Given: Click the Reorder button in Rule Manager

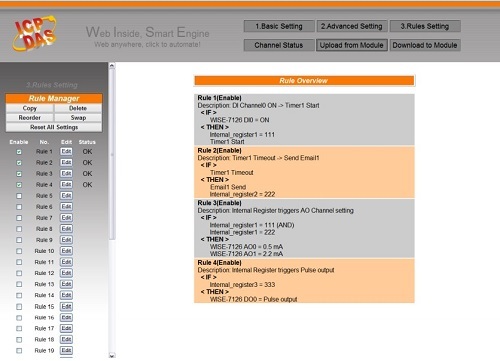Looking at the screenshot, I should point(30,118).
